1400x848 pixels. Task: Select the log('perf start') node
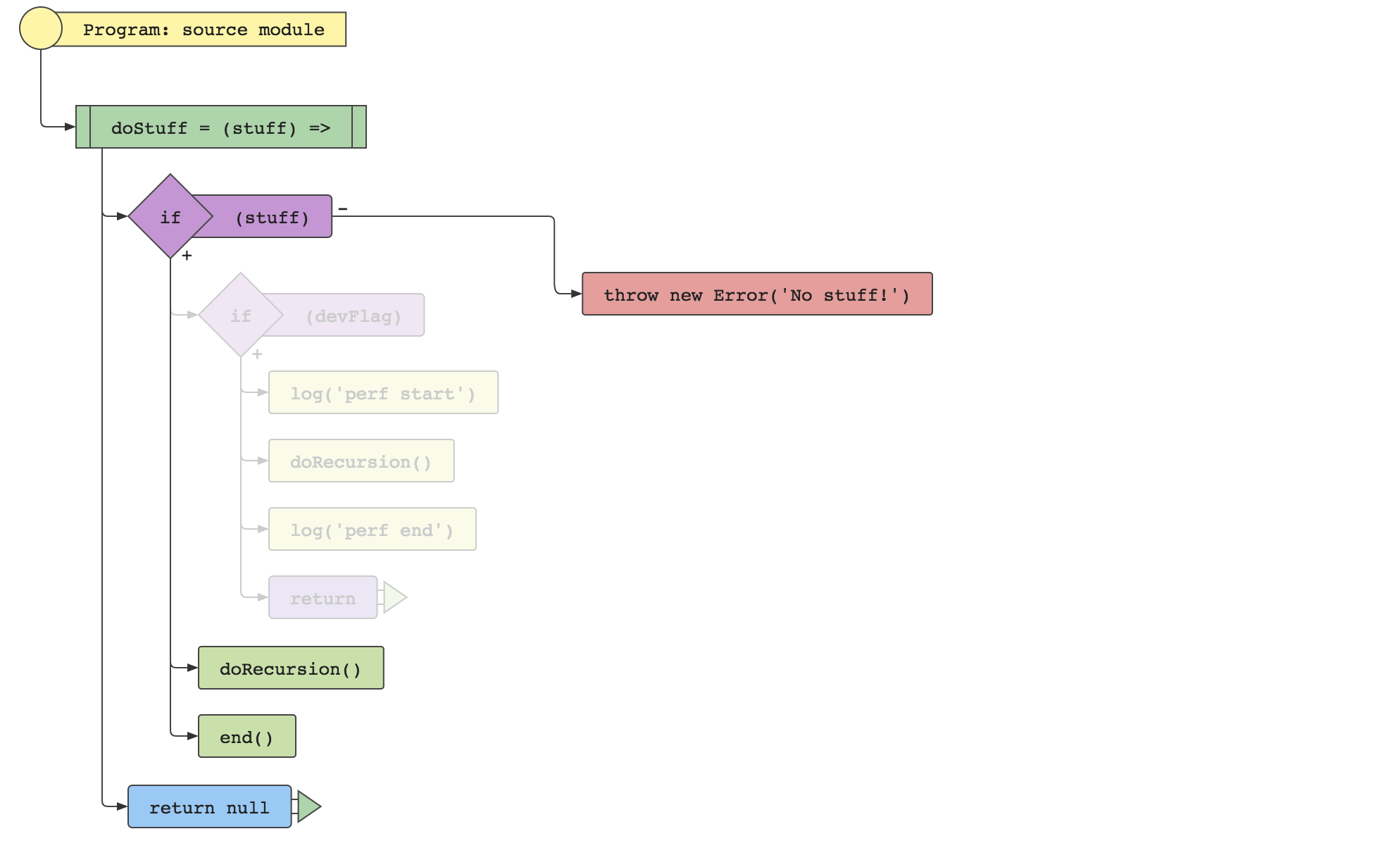point(383,393)
